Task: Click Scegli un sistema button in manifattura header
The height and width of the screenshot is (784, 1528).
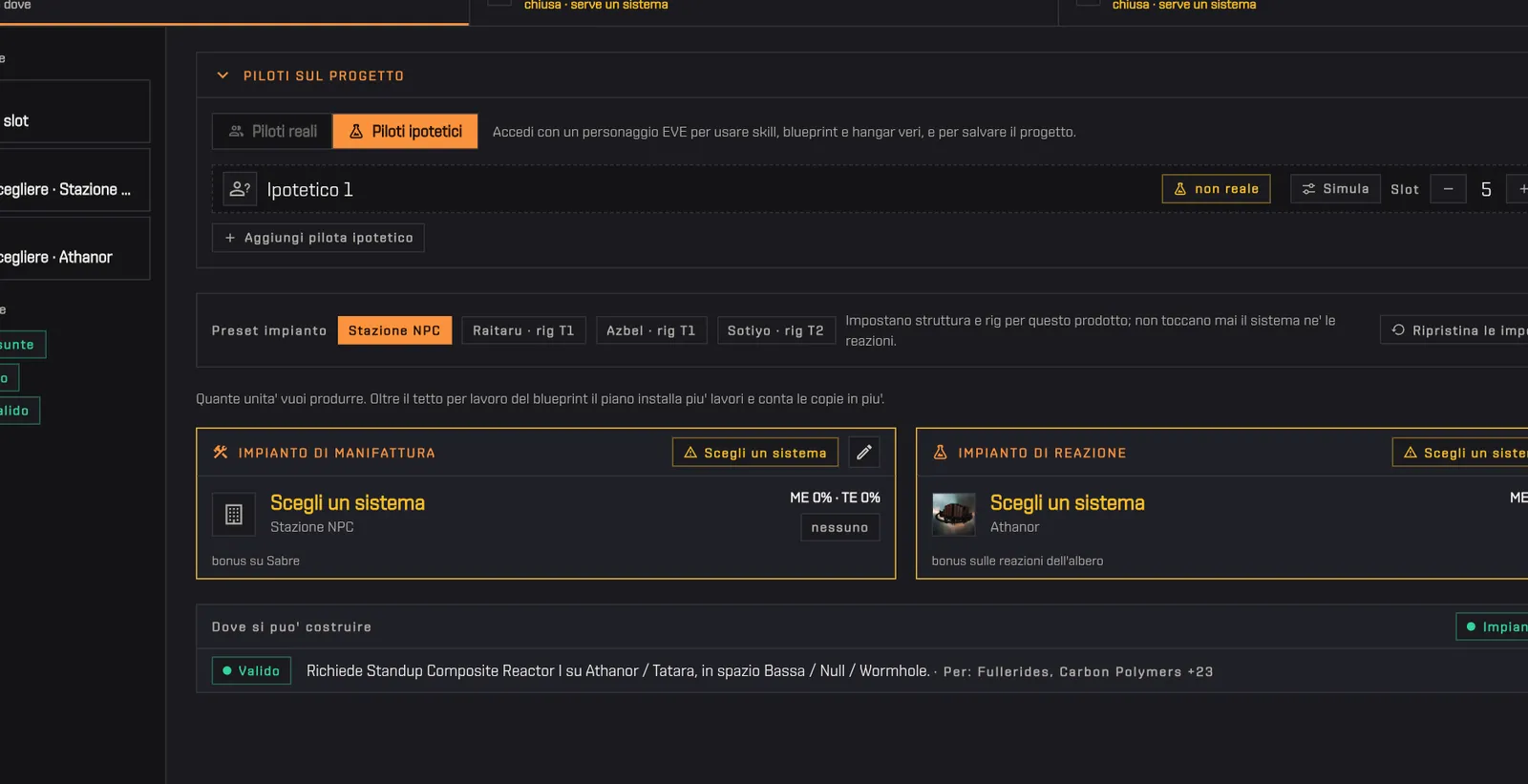Action: tap(755, 453)
